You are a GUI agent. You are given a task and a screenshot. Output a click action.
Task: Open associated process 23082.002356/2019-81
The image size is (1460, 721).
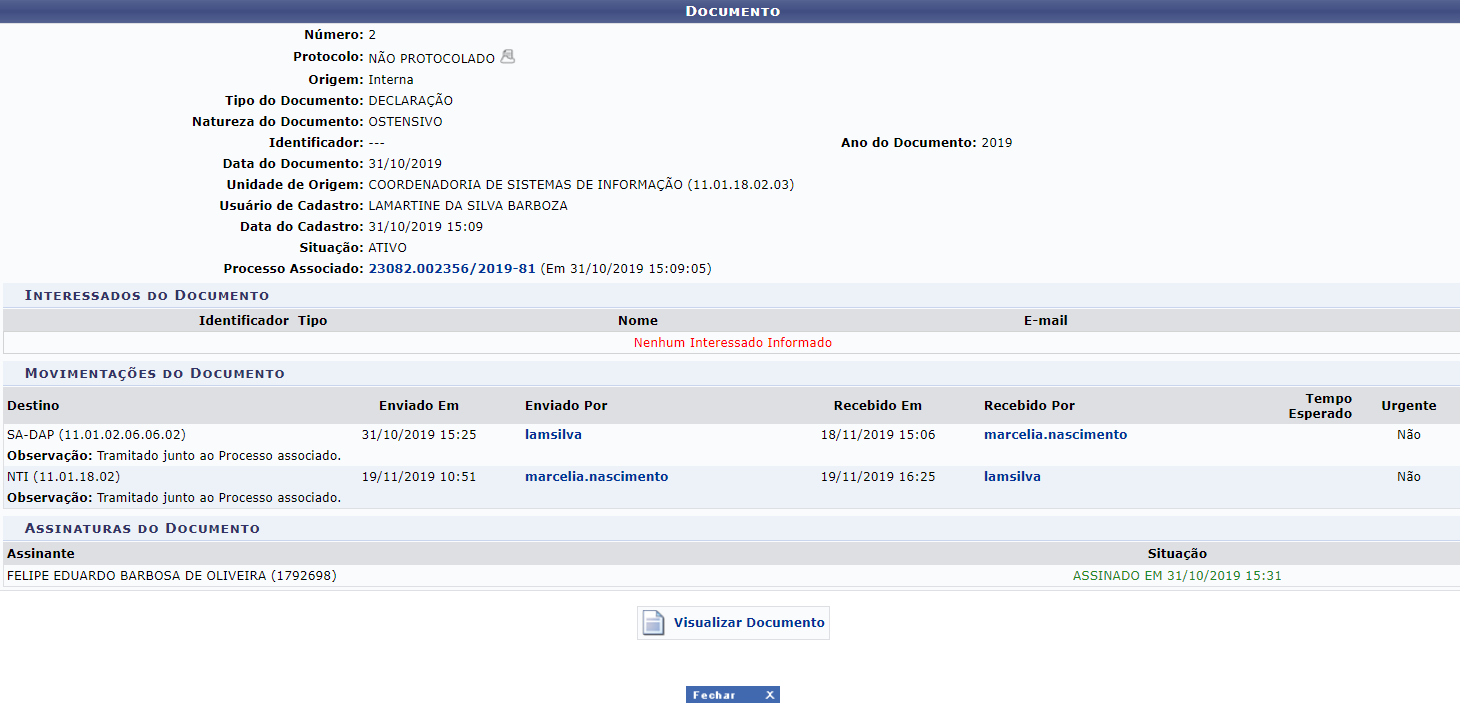click(452, 269)
